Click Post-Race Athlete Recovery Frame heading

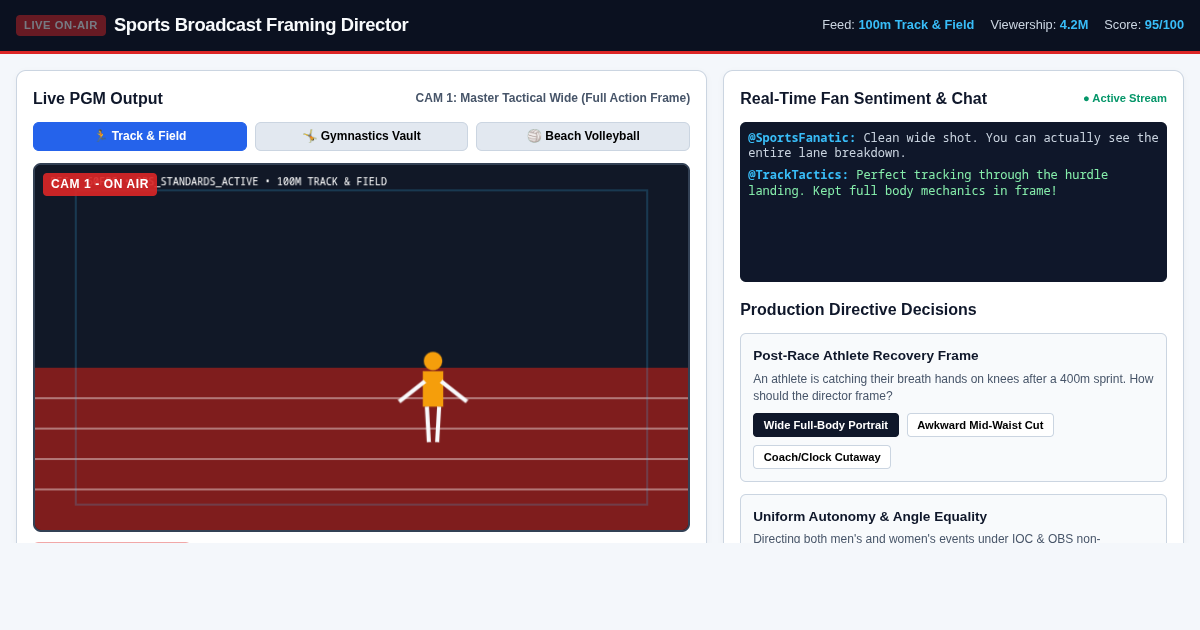866,355
